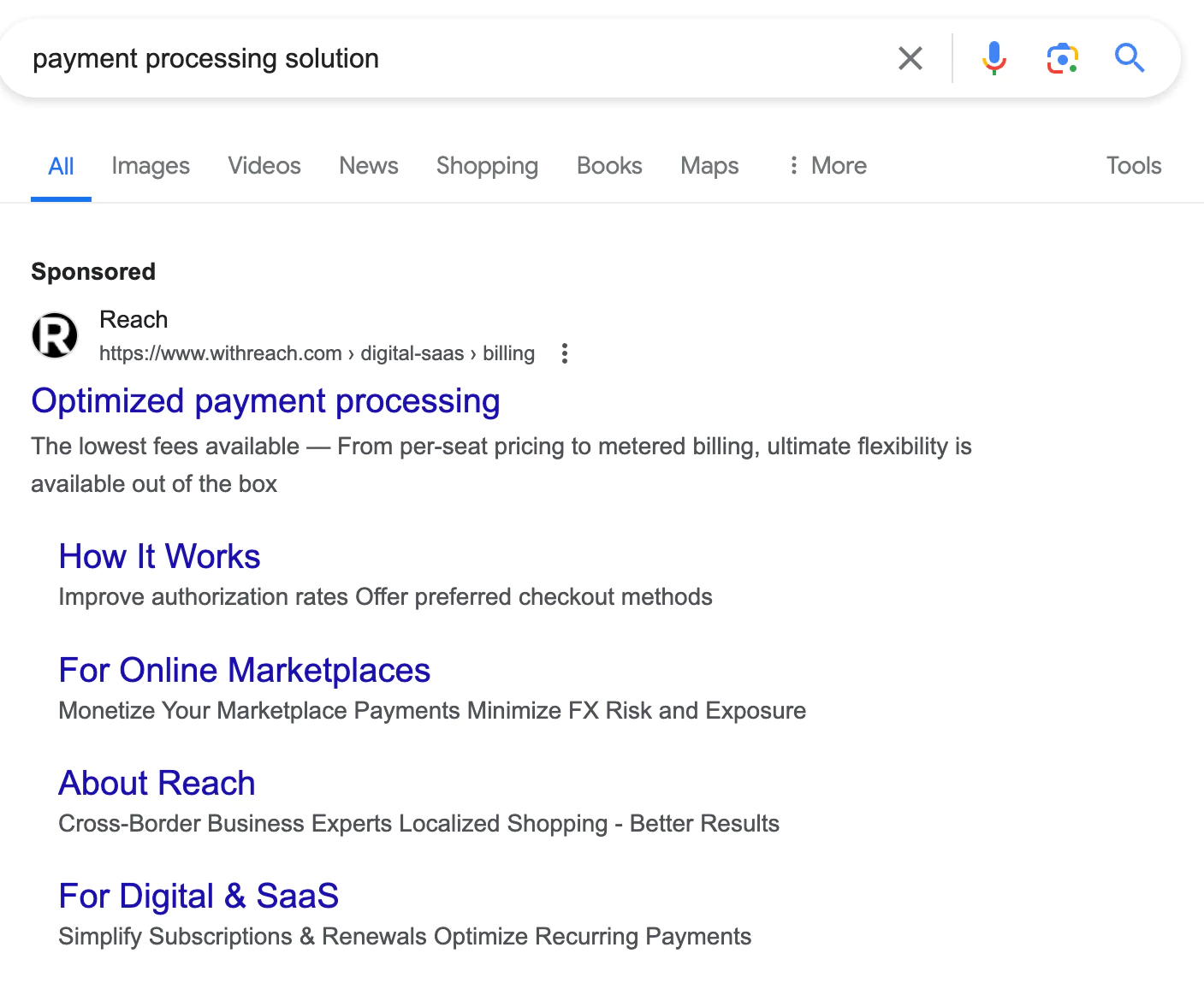1204x983 pixels.
Task: Open Google Lens image search
Action: [1062, 58]
